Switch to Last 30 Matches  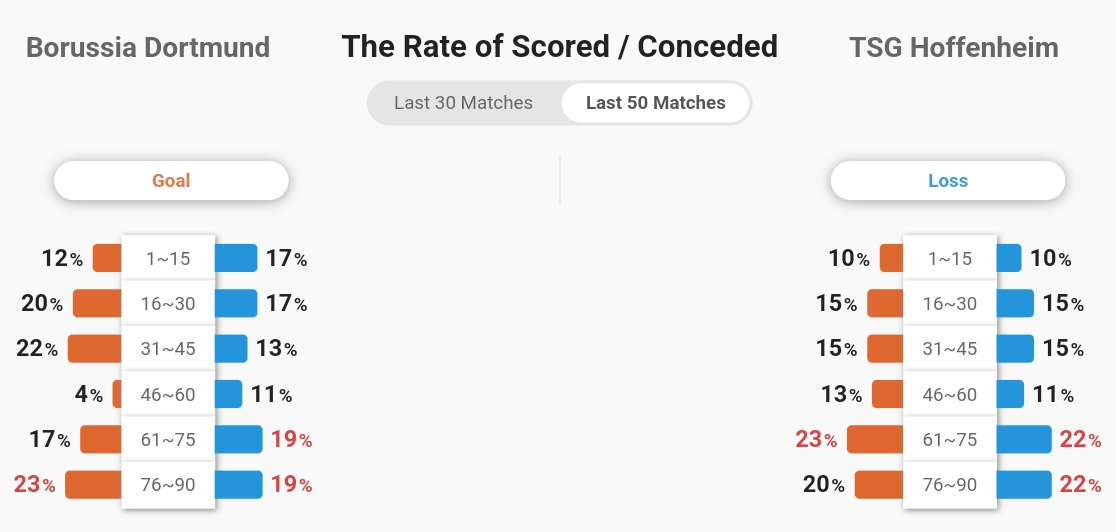[x=463, y=103]
